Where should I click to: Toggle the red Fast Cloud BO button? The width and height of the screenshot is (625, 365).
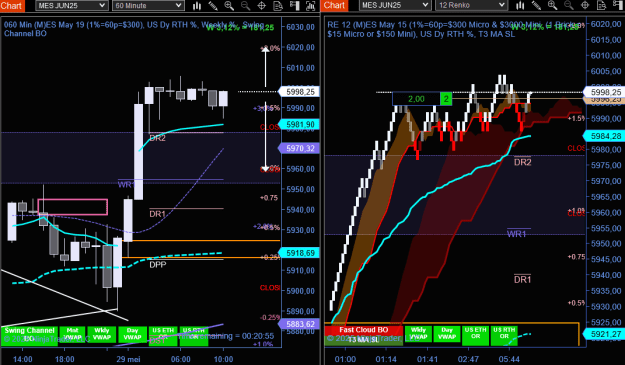363,330
